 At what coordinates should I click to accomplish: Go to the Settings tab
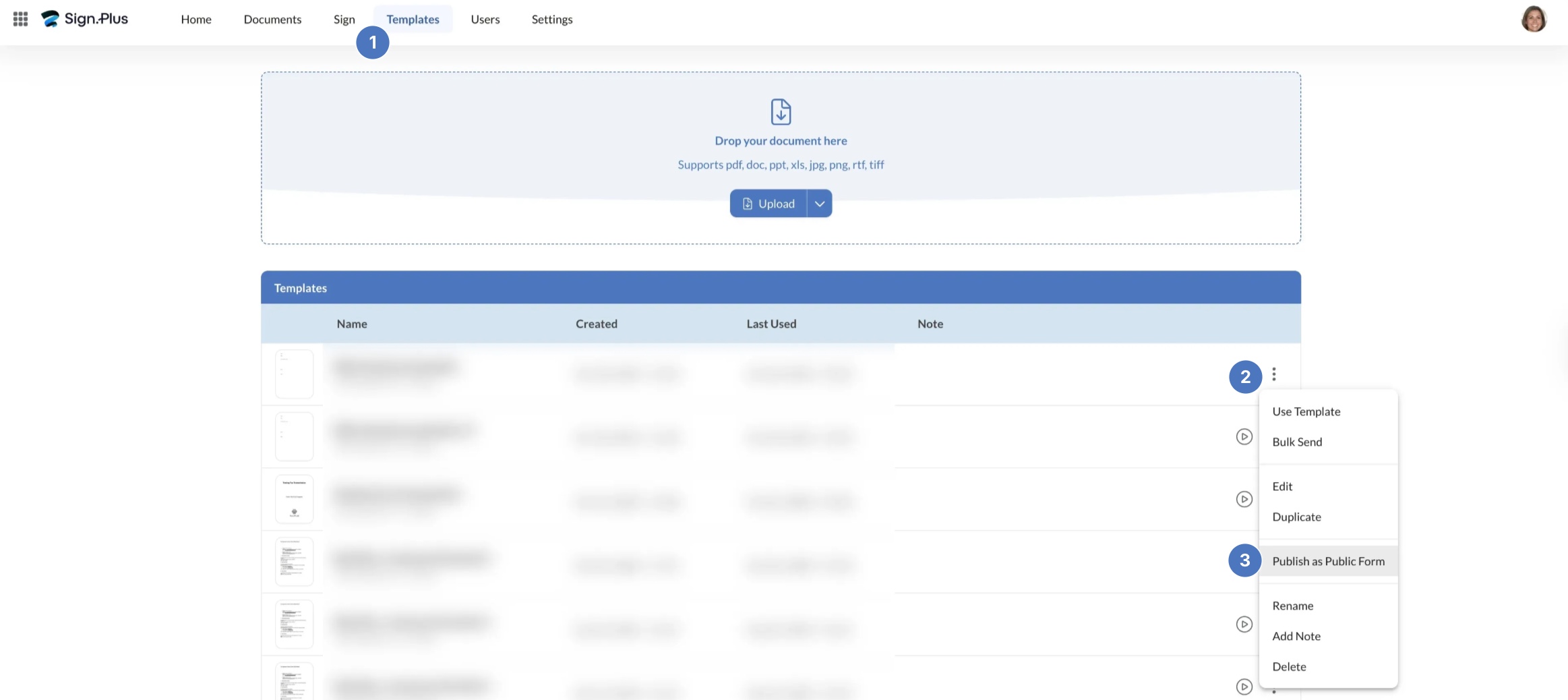pos(551,20)
